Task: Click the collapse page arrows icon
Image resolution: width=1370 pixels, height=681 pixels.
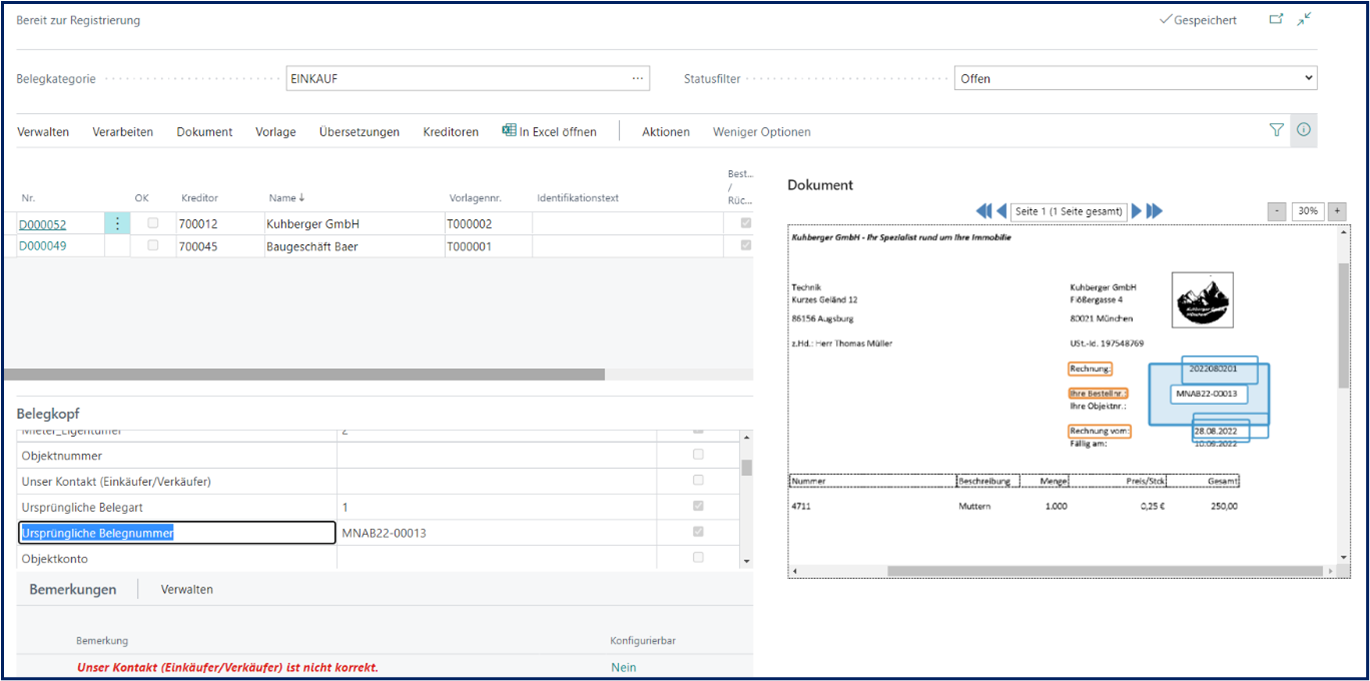Action: pos(1304,19)
